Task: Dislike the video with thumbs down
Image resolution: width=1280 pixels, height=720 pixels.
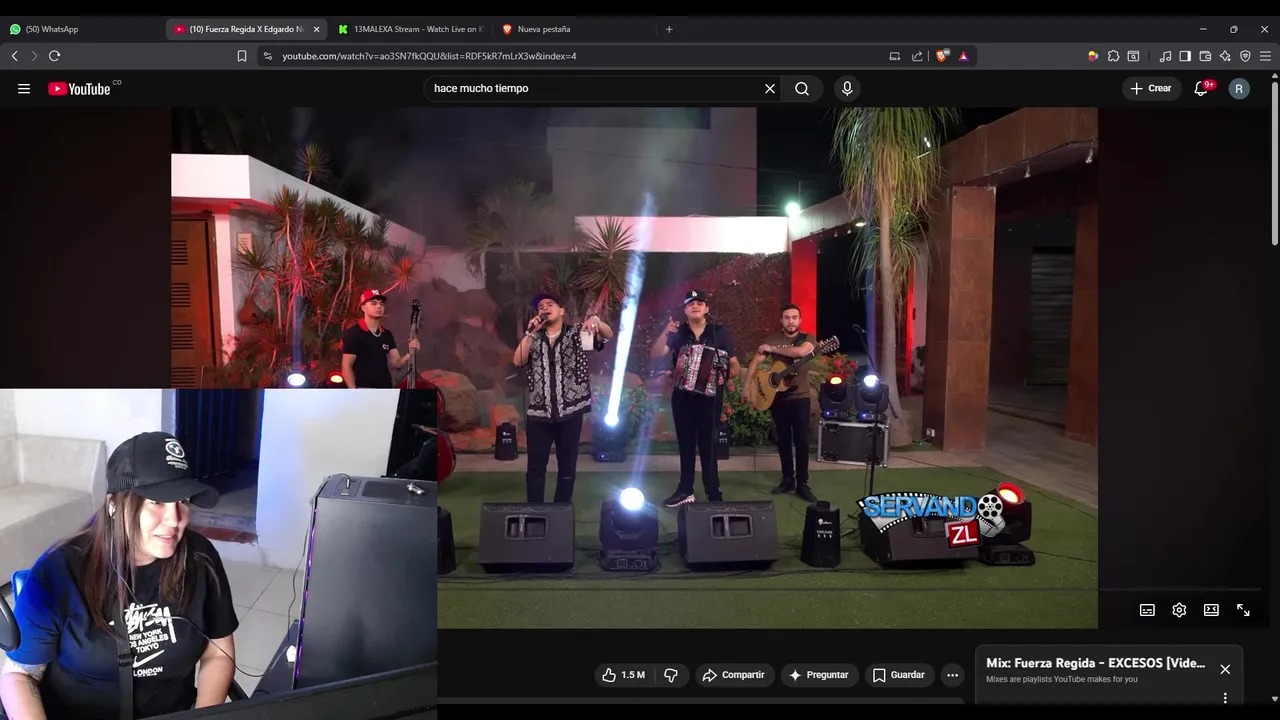Action: click(671, 675)
